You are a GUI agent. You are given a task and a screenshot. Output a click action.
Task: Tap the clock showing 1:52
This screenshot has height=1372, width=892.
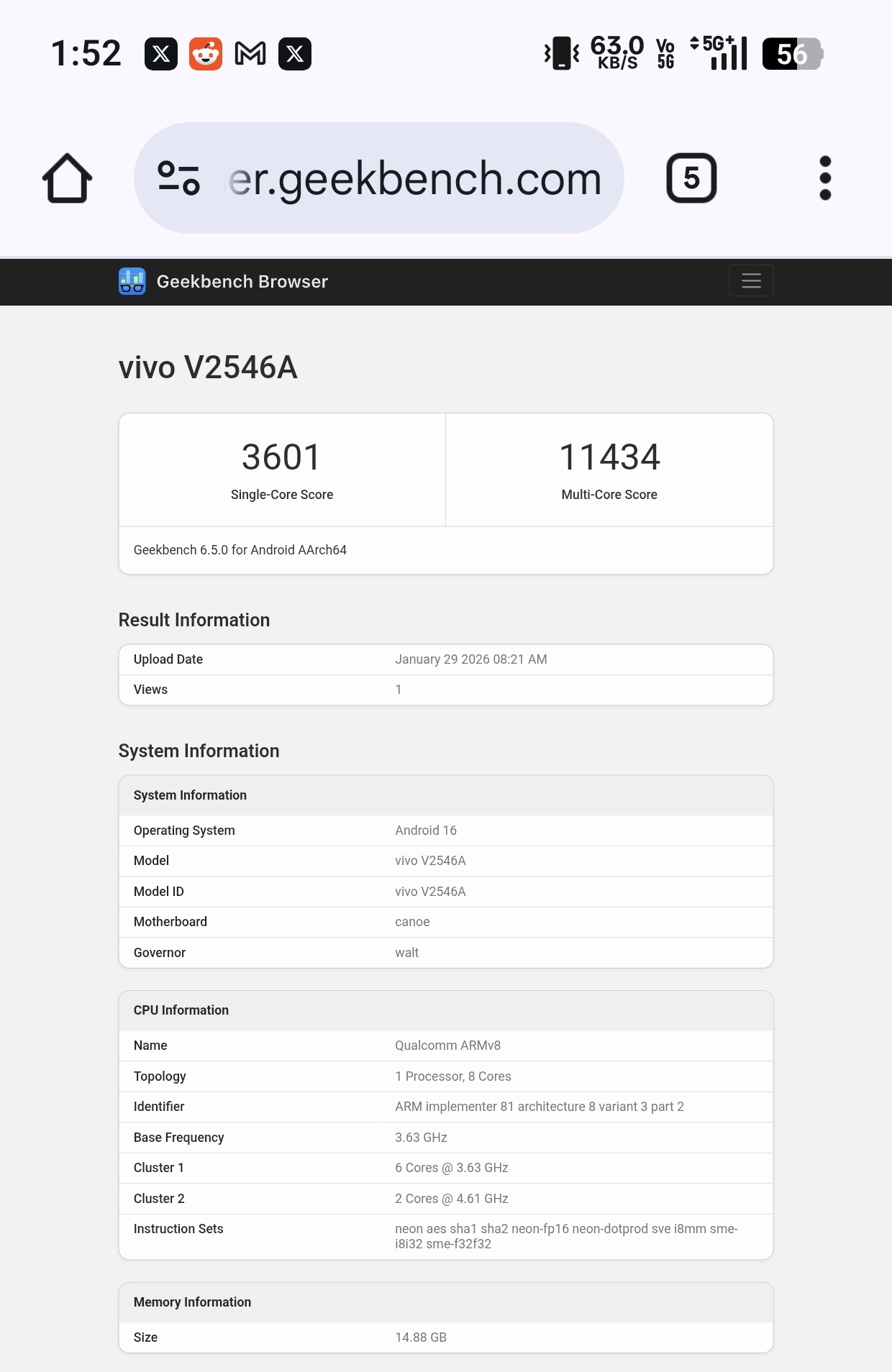click(86, 54)
